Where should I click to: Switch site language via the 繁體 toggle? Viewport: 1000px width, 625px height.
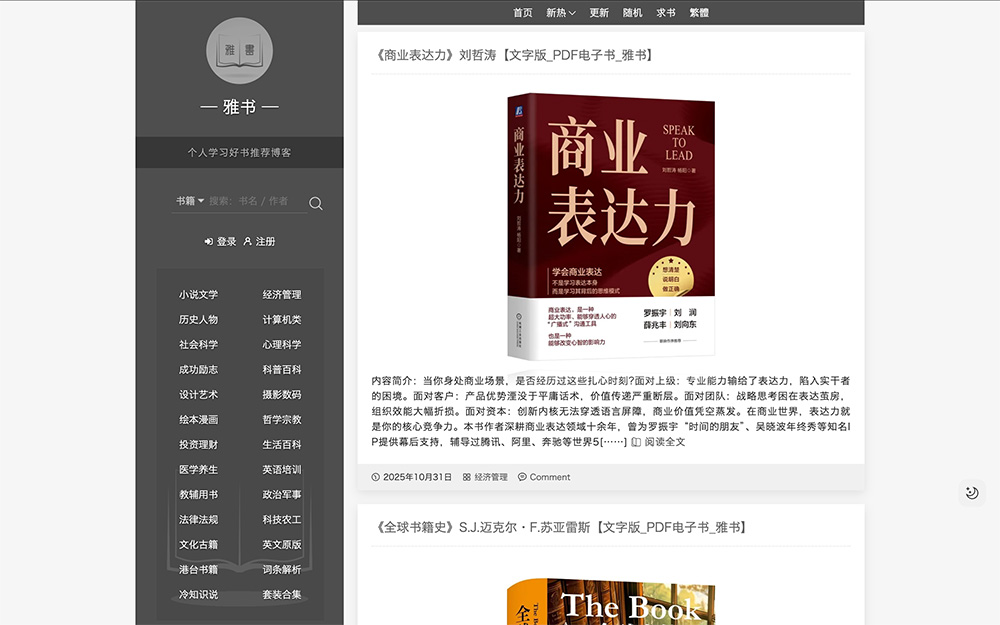click(x=698, y=12)
